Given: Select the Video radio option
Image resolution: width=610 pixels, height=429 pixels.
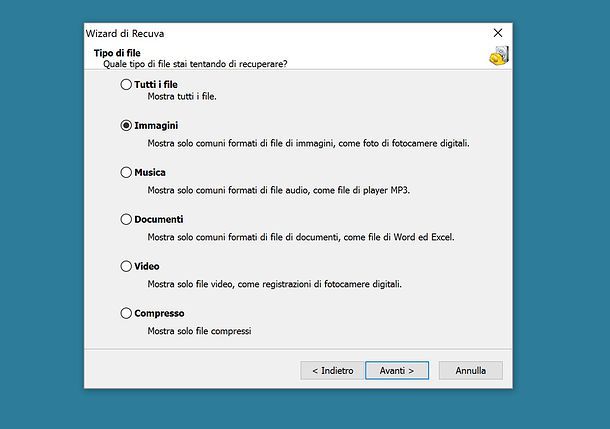Looking at the screenshot, I should (x=126, y=266).
